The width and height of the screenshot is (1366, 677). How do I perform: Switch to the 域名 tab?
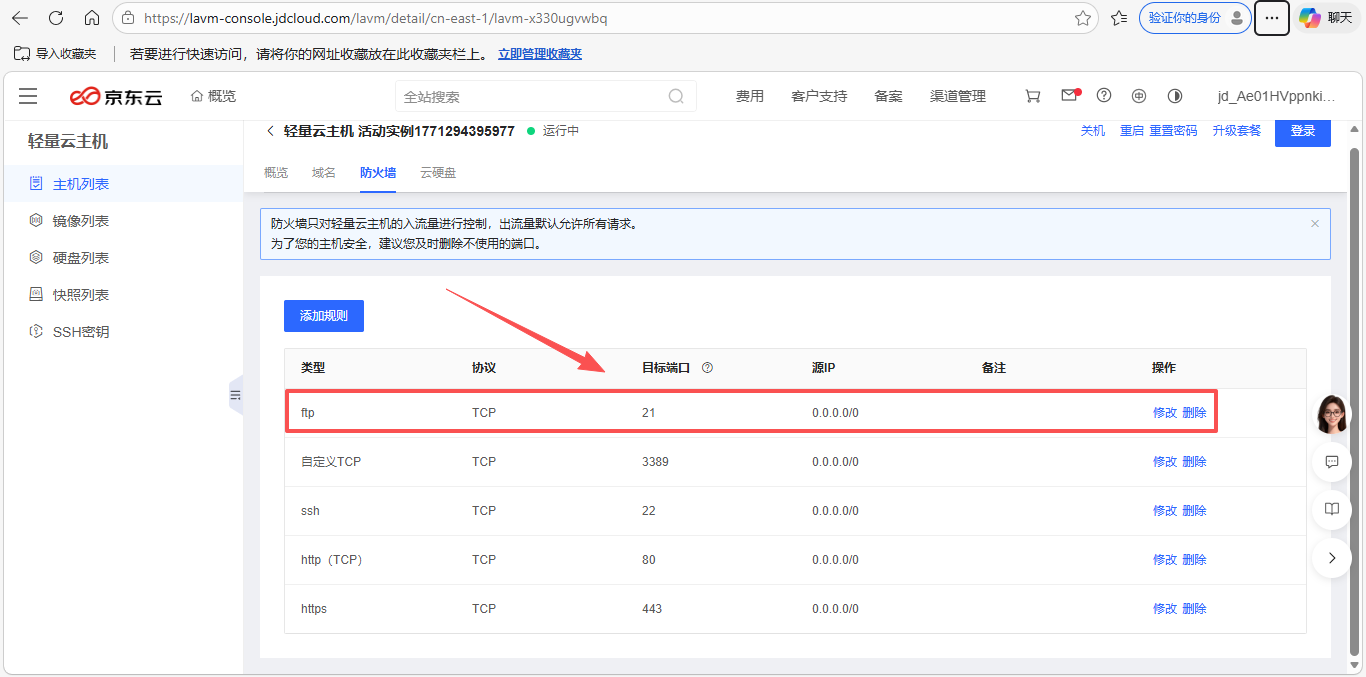pos(324,173)
